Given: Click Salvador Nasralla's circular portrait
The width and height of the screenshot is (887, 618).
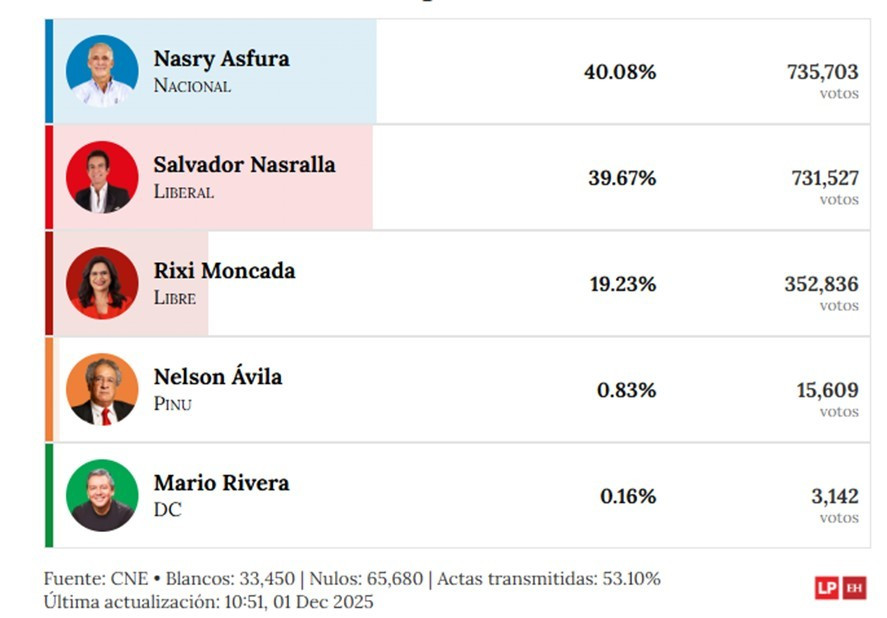Looking at the screenshot, I should click(102, 177).
